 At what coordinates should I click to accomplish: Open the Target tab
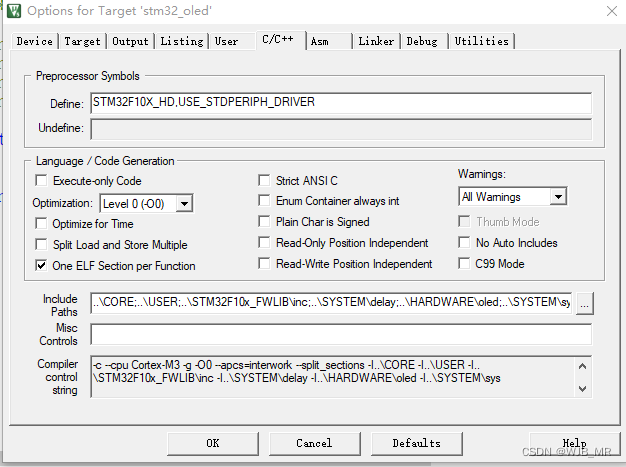(x=82, y=41)
